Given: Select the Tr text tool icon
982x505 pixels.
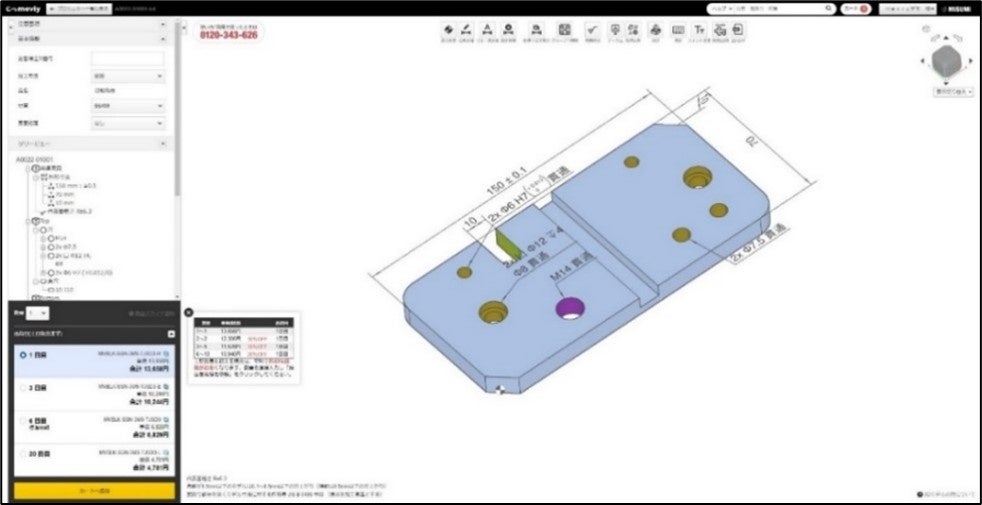Looking at the screenshot, I should click(x=699, y=29).
